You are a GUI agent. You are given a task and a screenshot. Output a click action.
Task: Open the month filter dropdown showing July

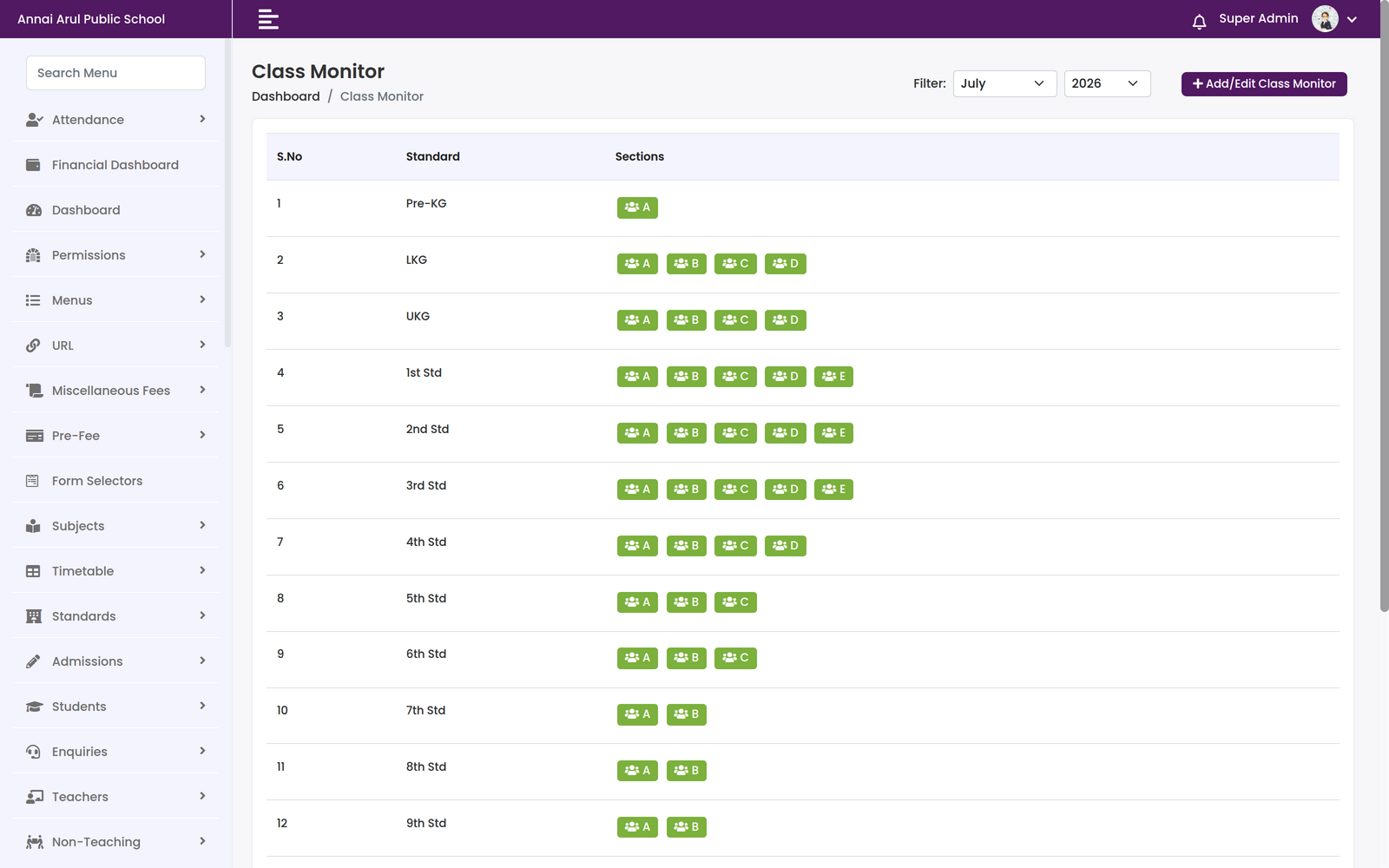tap(1004, 83)
